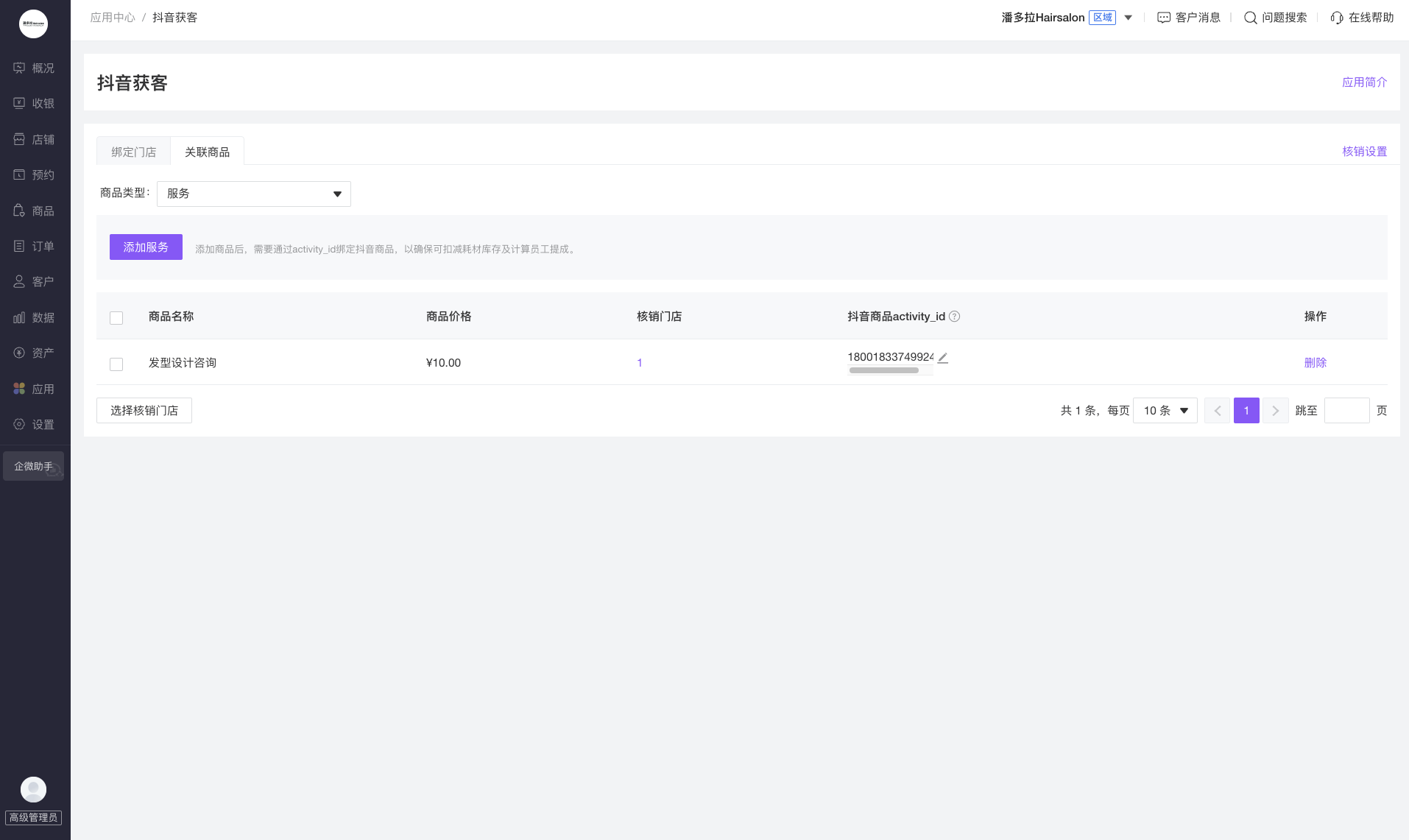Switch to the 绑定门店 tab
Screen dimensions: 1409x840
tap(133, 152)
